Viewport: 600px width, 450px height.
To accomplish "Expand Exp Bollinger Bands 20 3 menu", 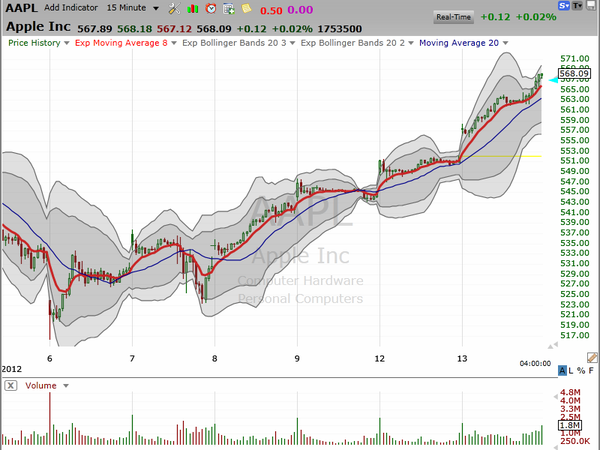I will [x=292, y=43].
